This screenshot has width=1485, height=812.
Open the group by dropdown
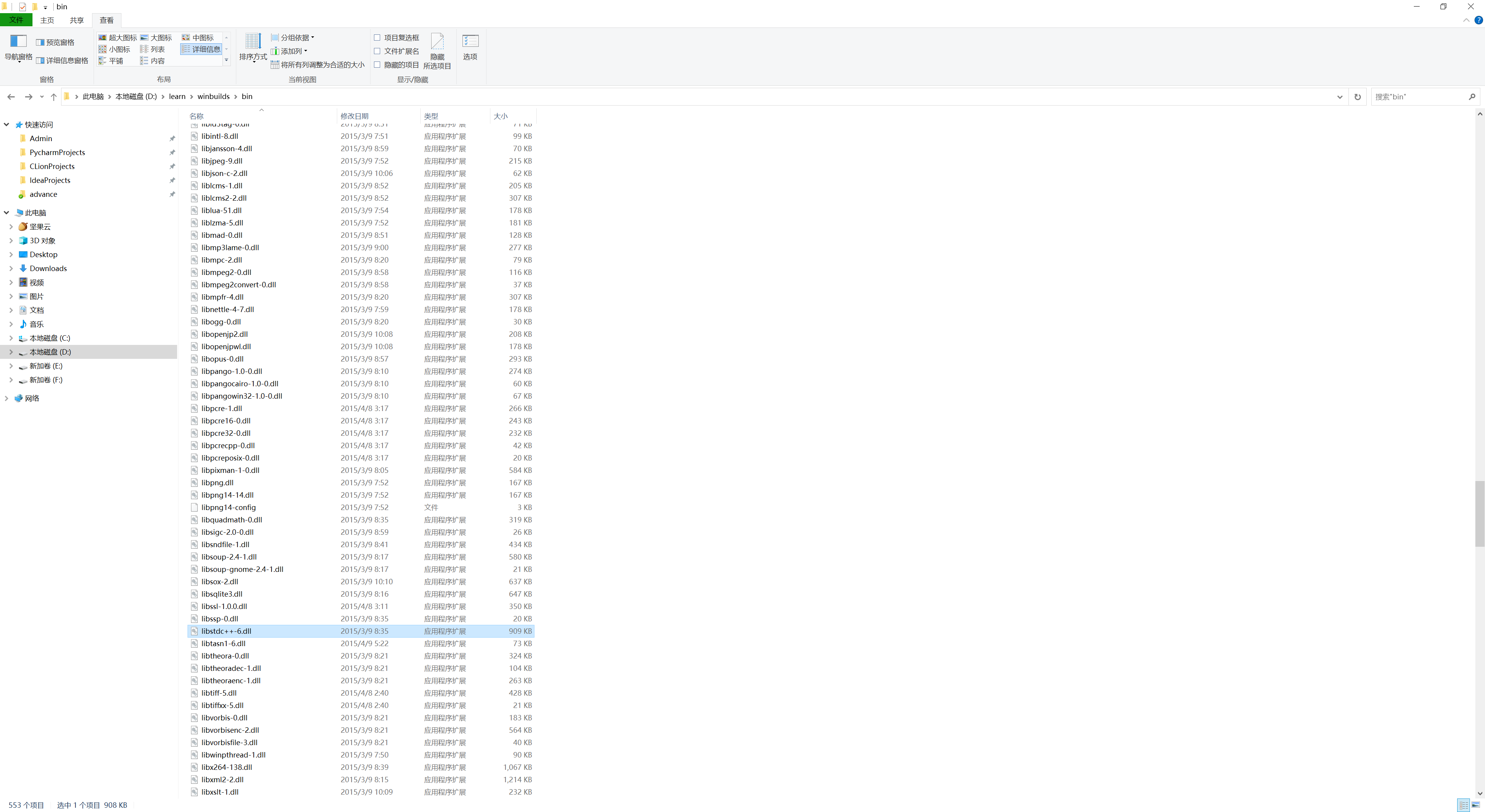293,38
